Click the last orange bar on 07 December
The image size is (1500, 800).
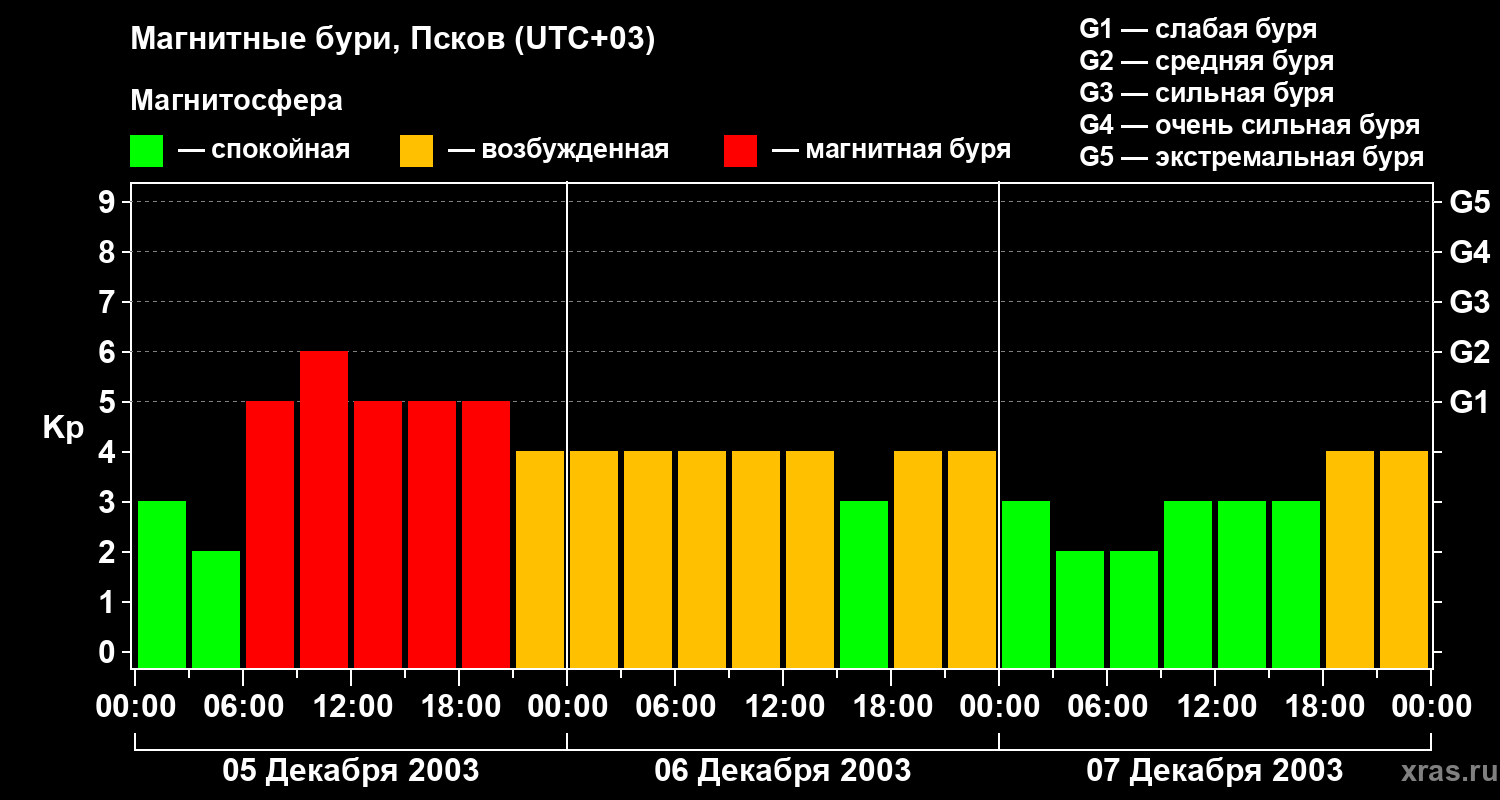1404,560
